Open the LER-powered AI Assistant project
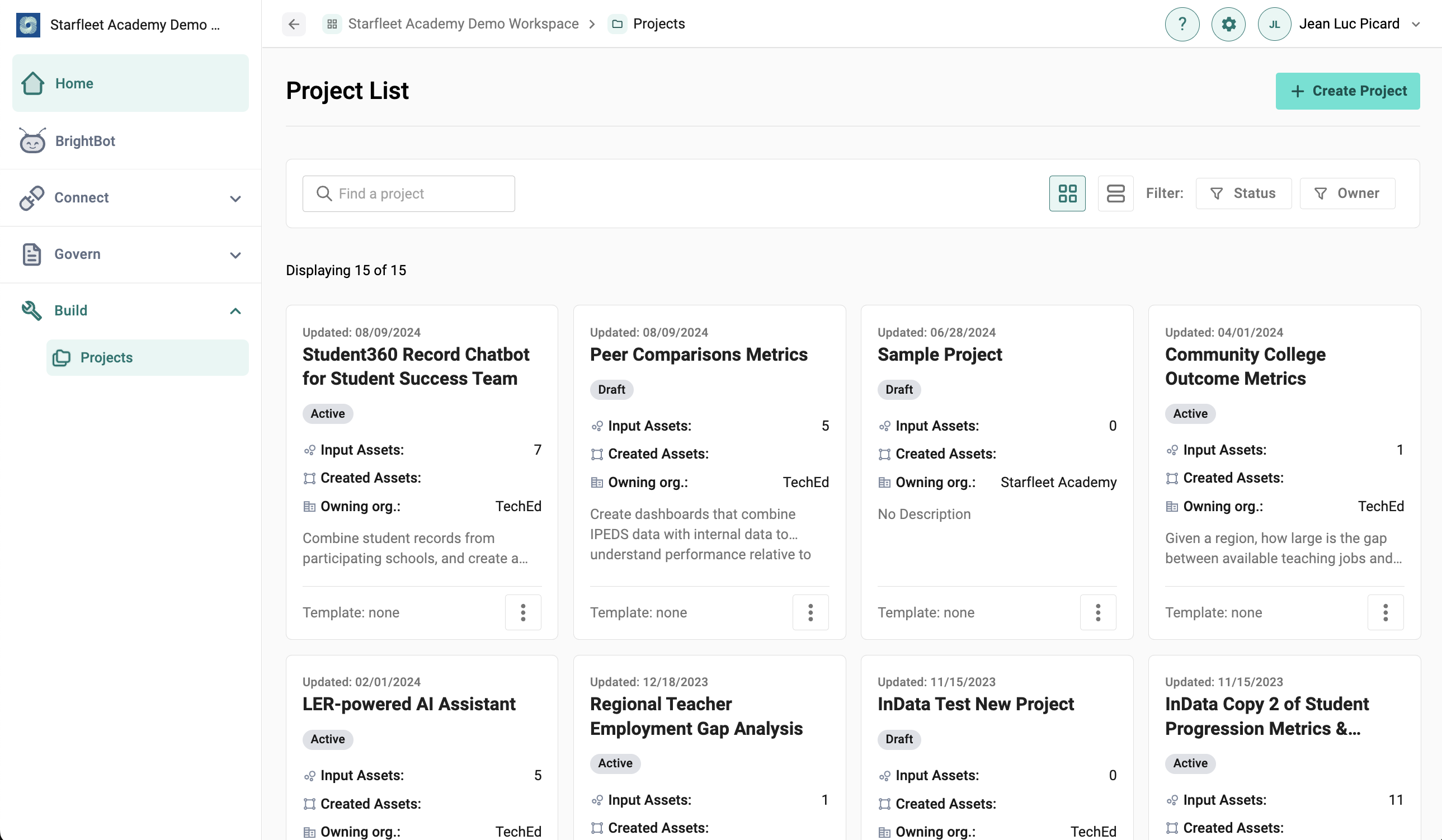 point(408,704)
